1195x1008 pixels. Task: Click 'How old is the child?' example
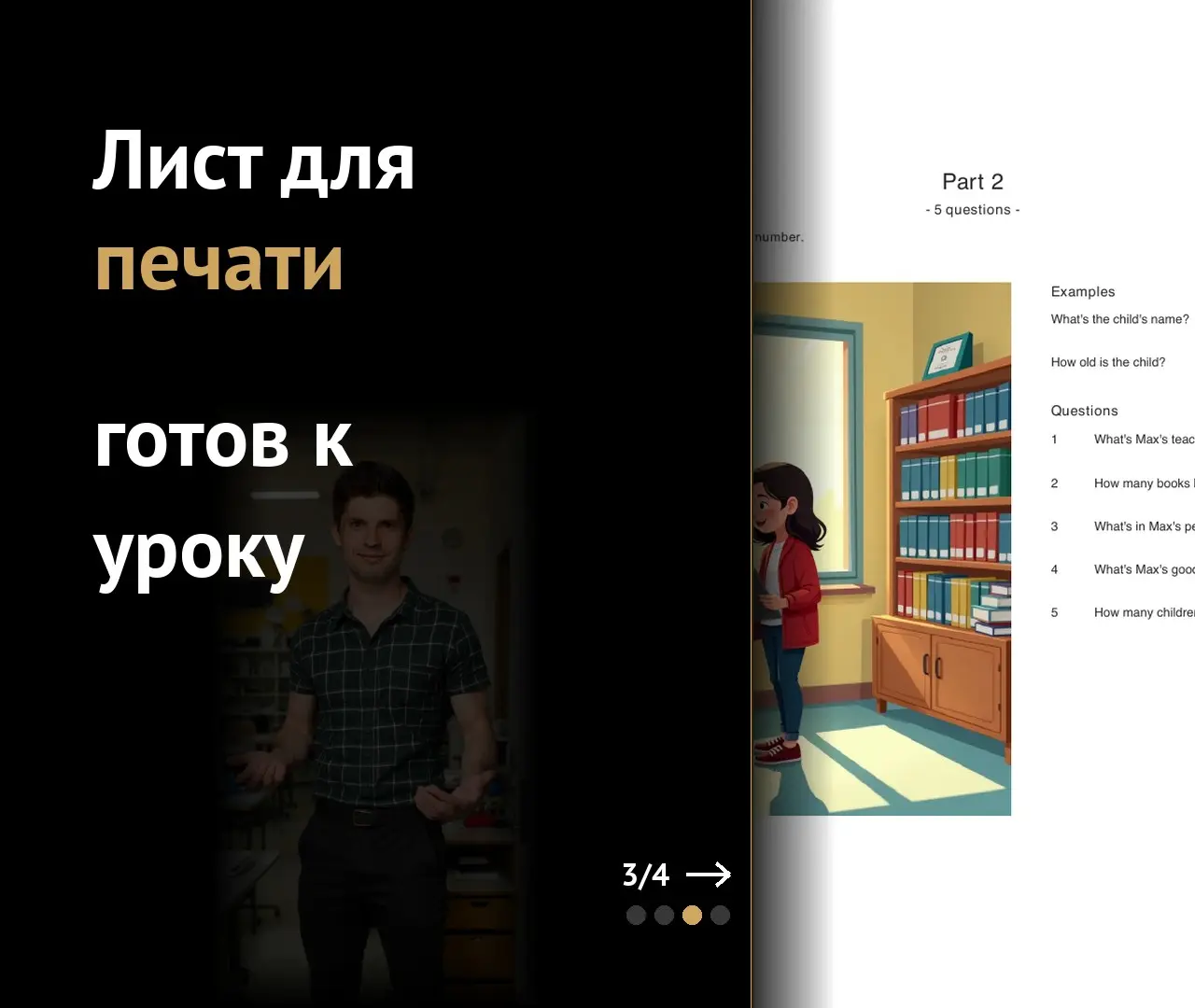1108,362
